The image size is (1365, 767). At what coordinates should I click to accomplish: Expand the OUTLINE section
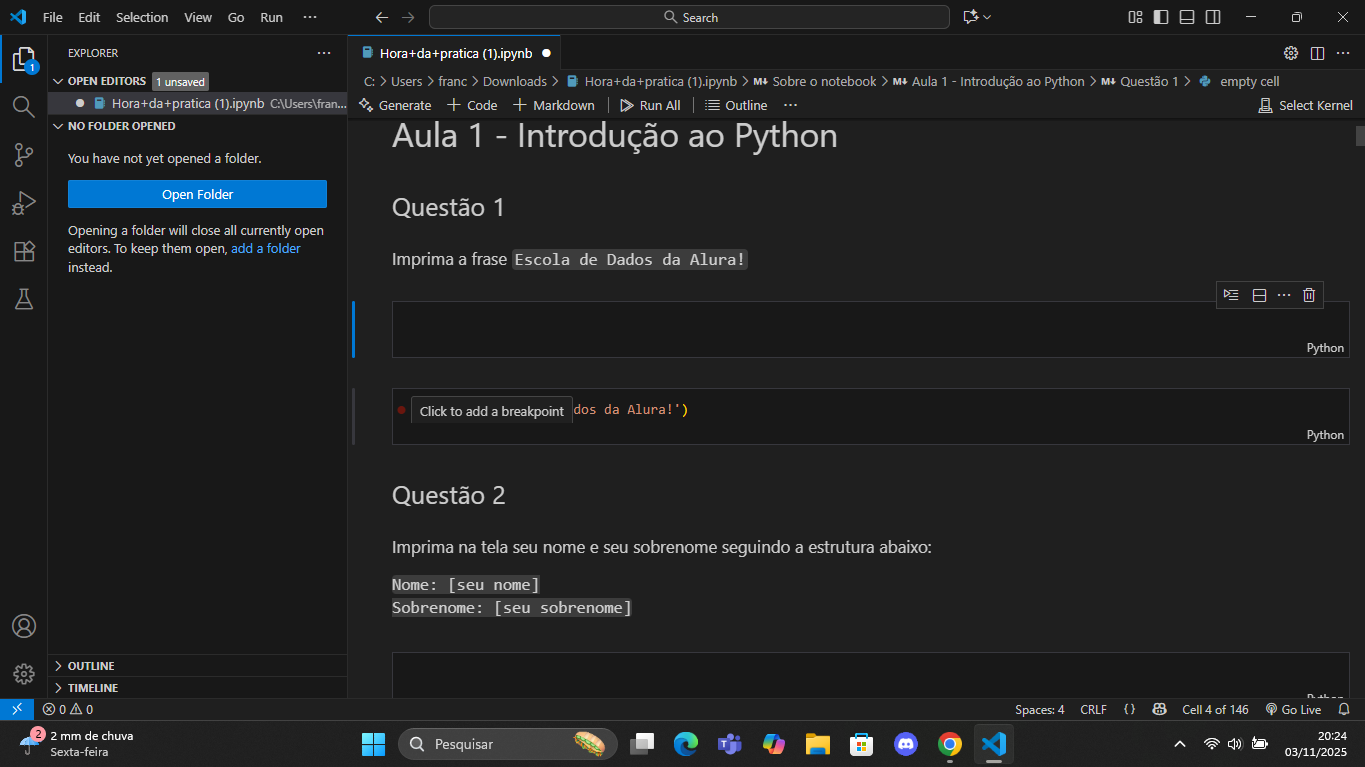coord(90,665)
